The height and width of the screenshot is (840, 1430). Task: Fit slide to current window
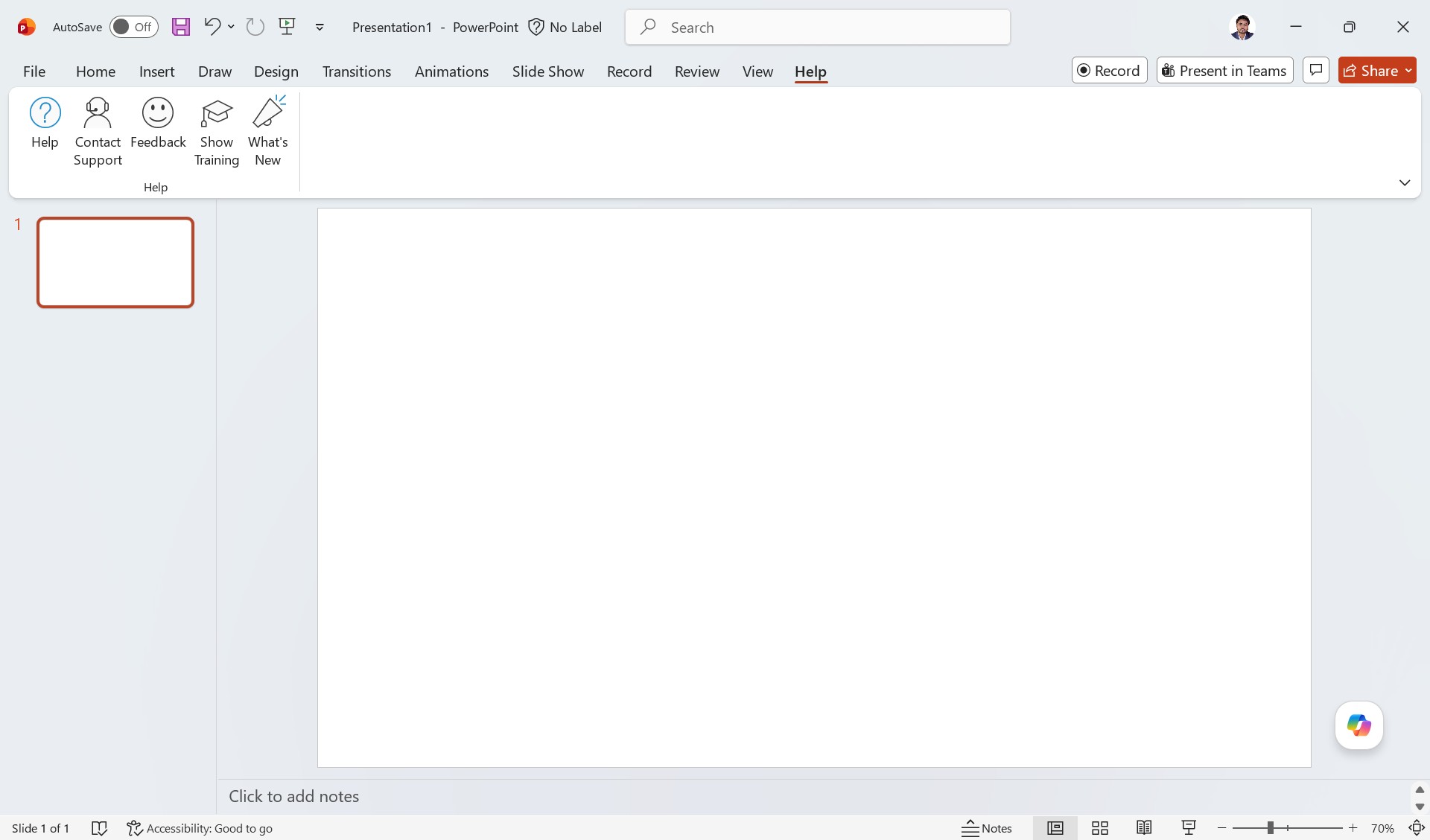pyautogui.click(x=1417, y=828)
